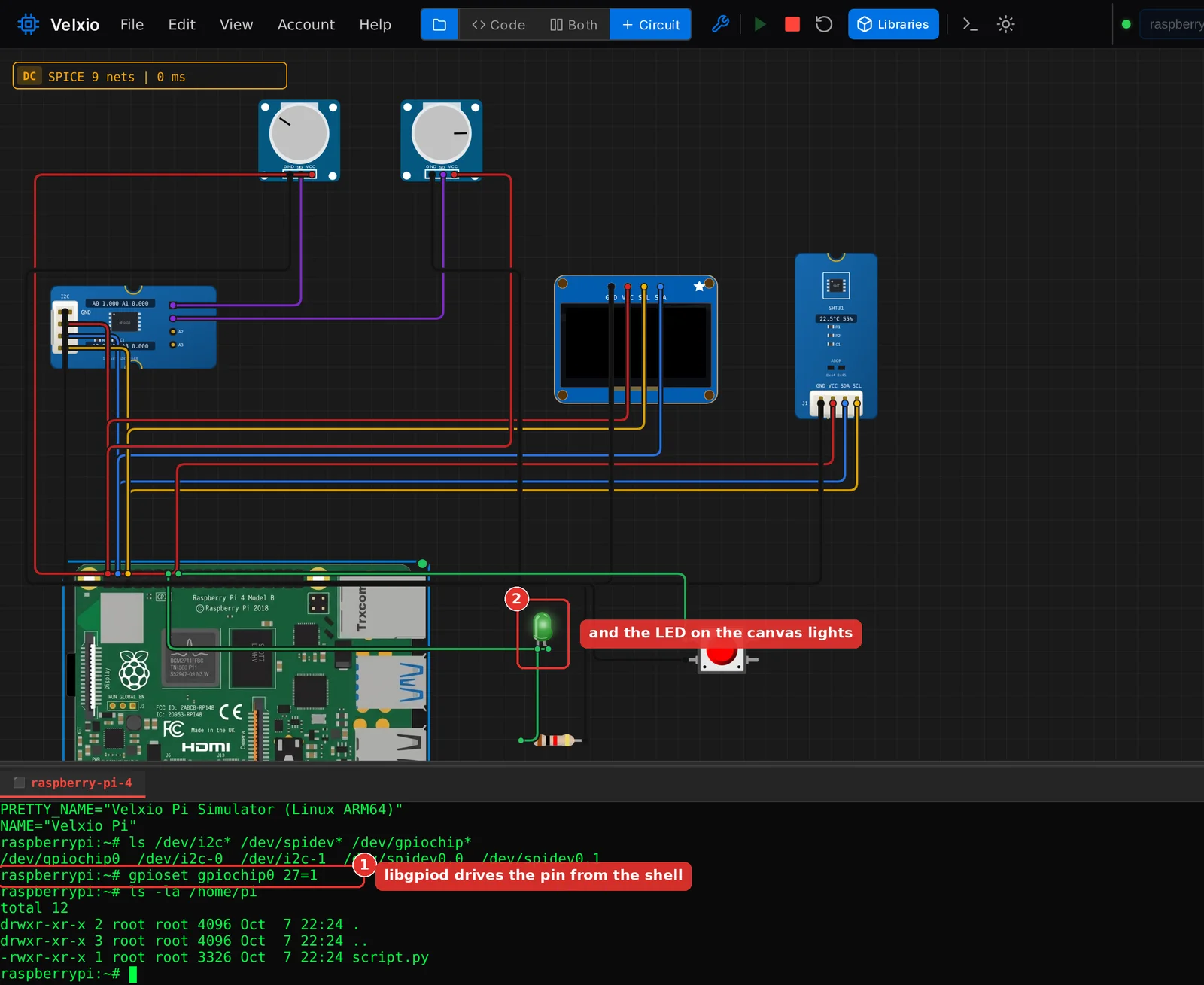The height and width of the screenshot is (985, 1204).
Task: Open the wrench tools icon
Action: point(720,24)
